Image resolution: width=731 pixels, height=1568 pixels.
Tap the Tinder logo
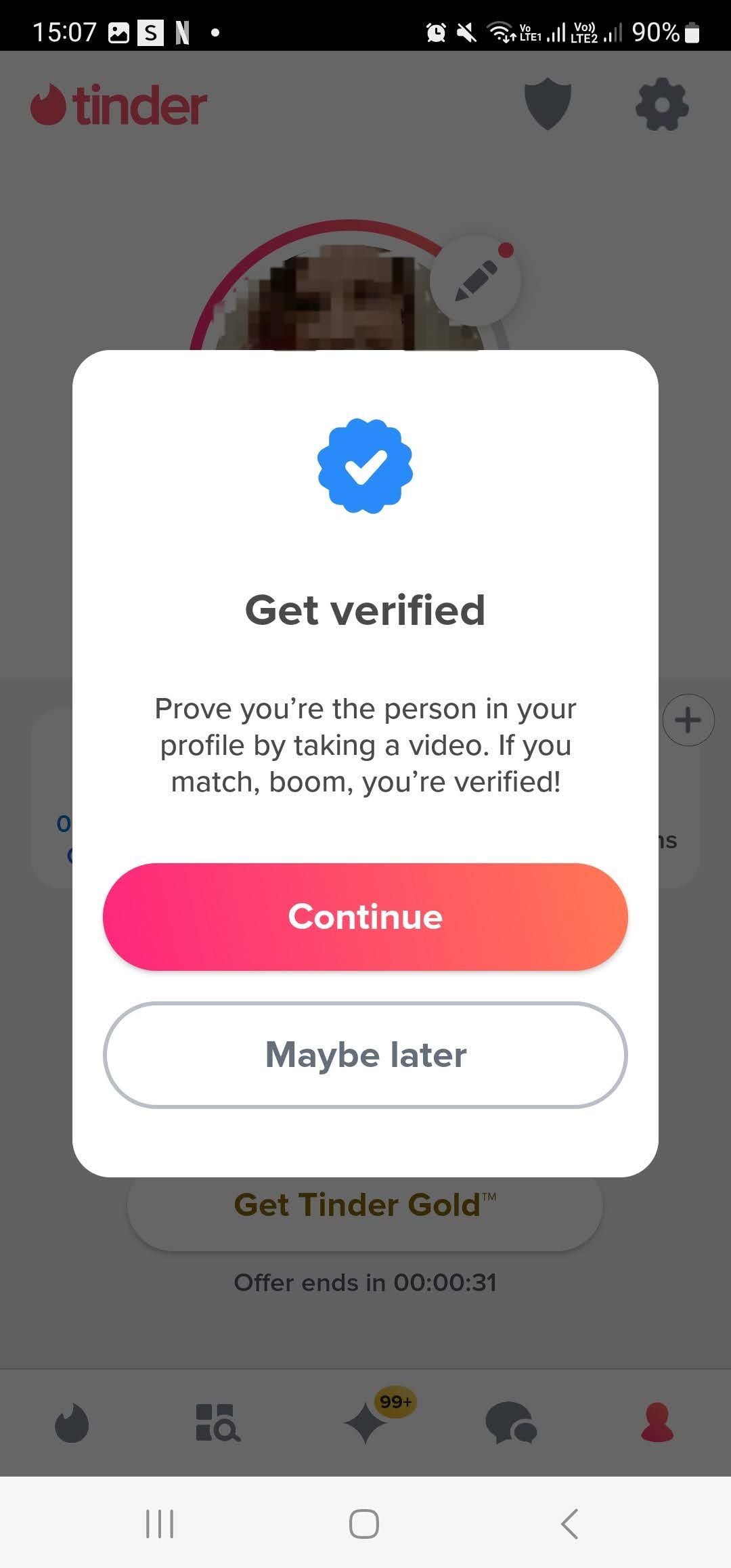point(118,103)
